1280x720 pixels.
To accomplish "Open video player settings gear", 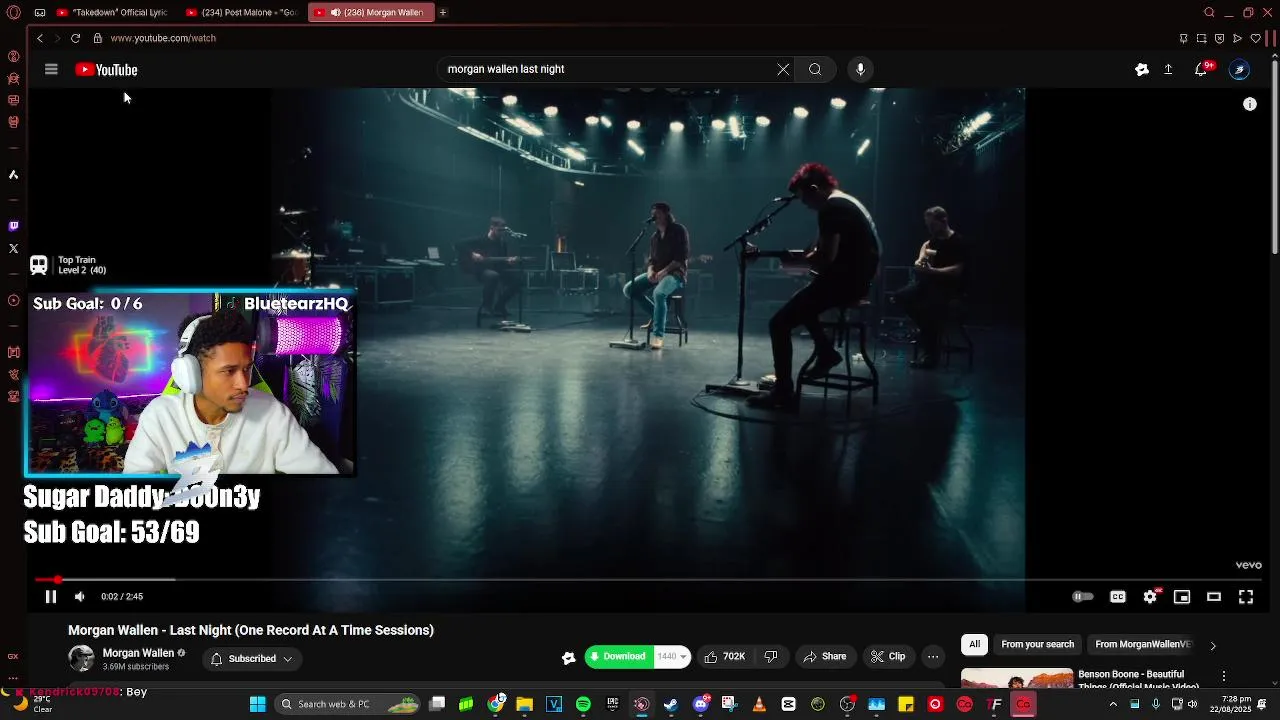I will [1150, 597].
